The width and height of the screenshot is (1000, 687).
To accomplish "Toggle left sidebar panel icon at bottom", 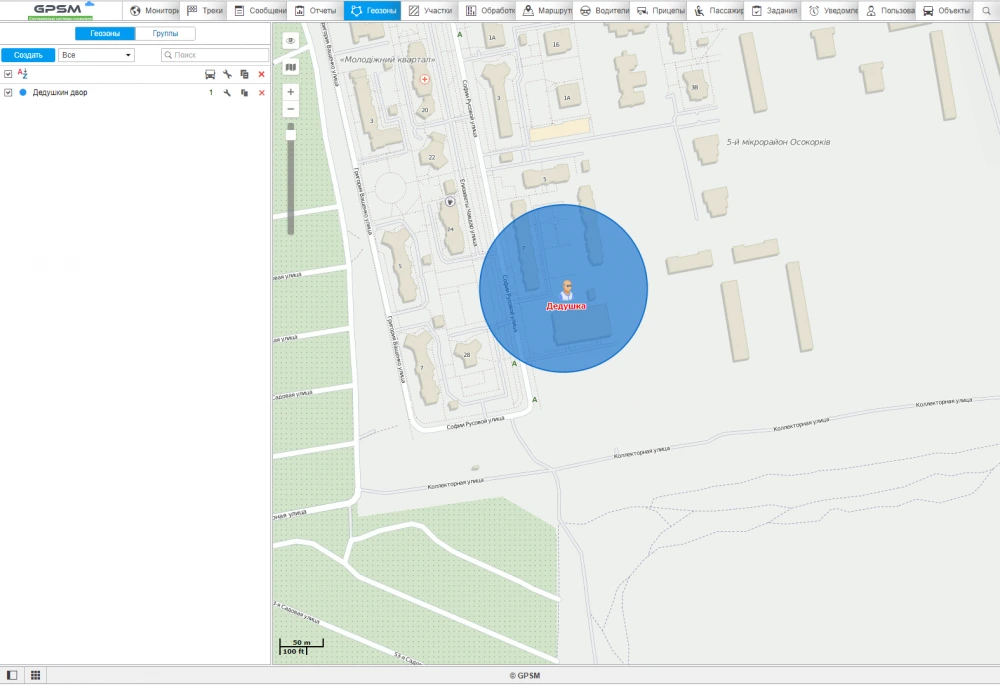I will 13,675.
